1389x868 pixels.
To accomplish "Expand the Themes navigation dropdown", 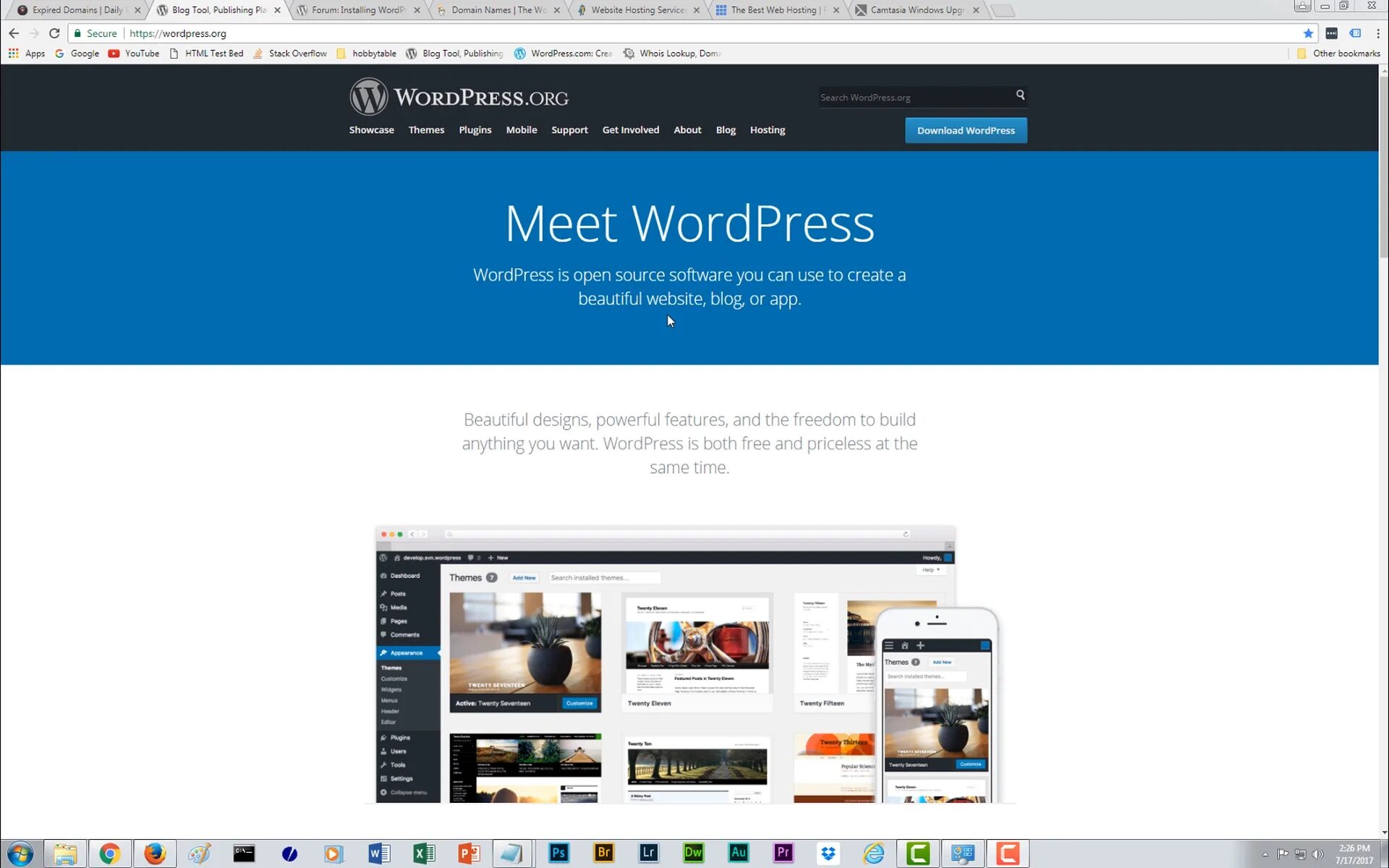I will pos(426,130).
